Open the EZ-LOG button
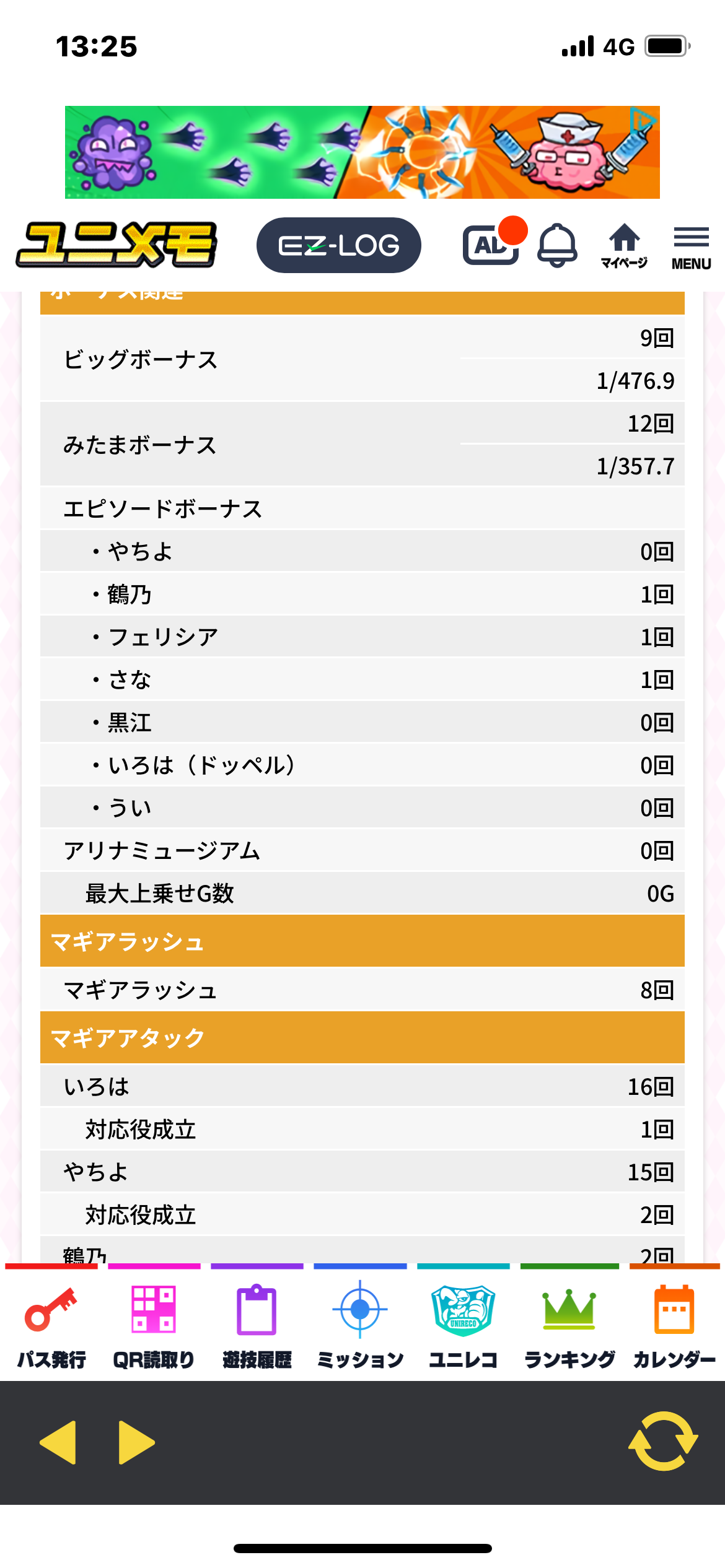Image resolution: width=725 pixels, height=1568 pixels. point(338,245)
